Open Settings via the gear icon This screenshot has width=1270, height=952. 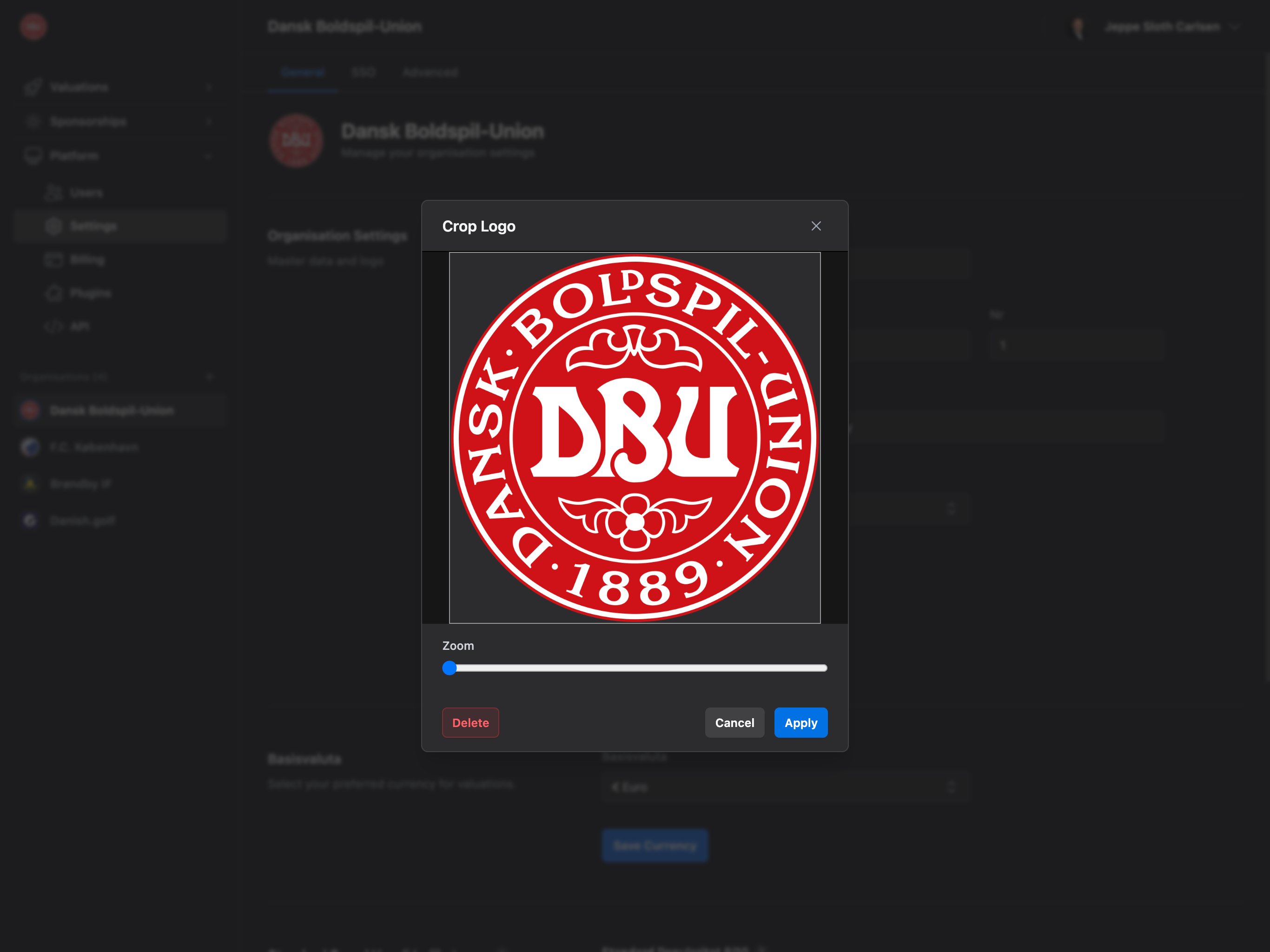point(53,225)
